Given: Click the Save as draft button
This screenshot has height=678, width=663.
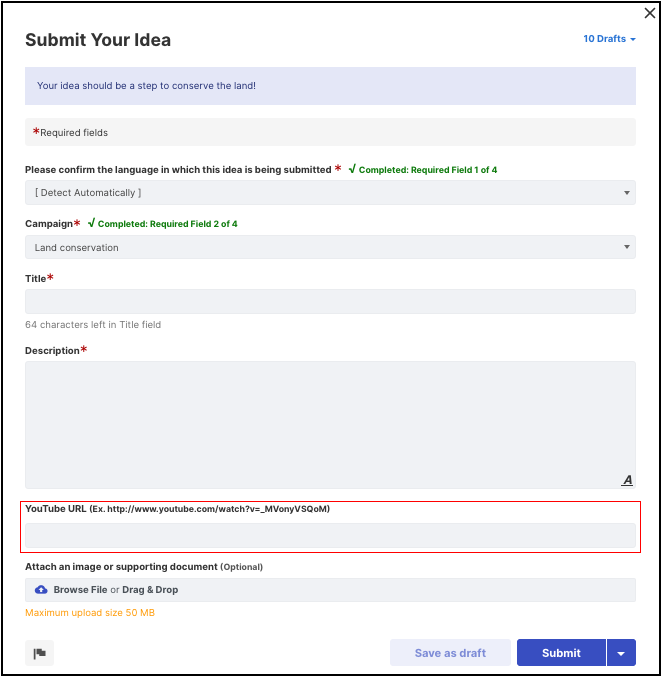Looking at the screenshot, I should (450, 653).
